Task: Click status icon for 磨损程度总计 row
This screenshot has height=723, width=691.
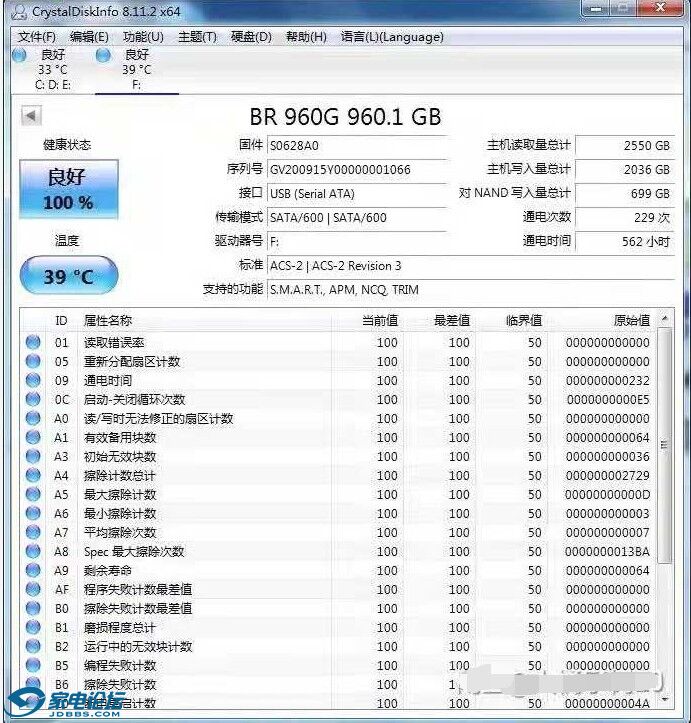Action: 33,627
